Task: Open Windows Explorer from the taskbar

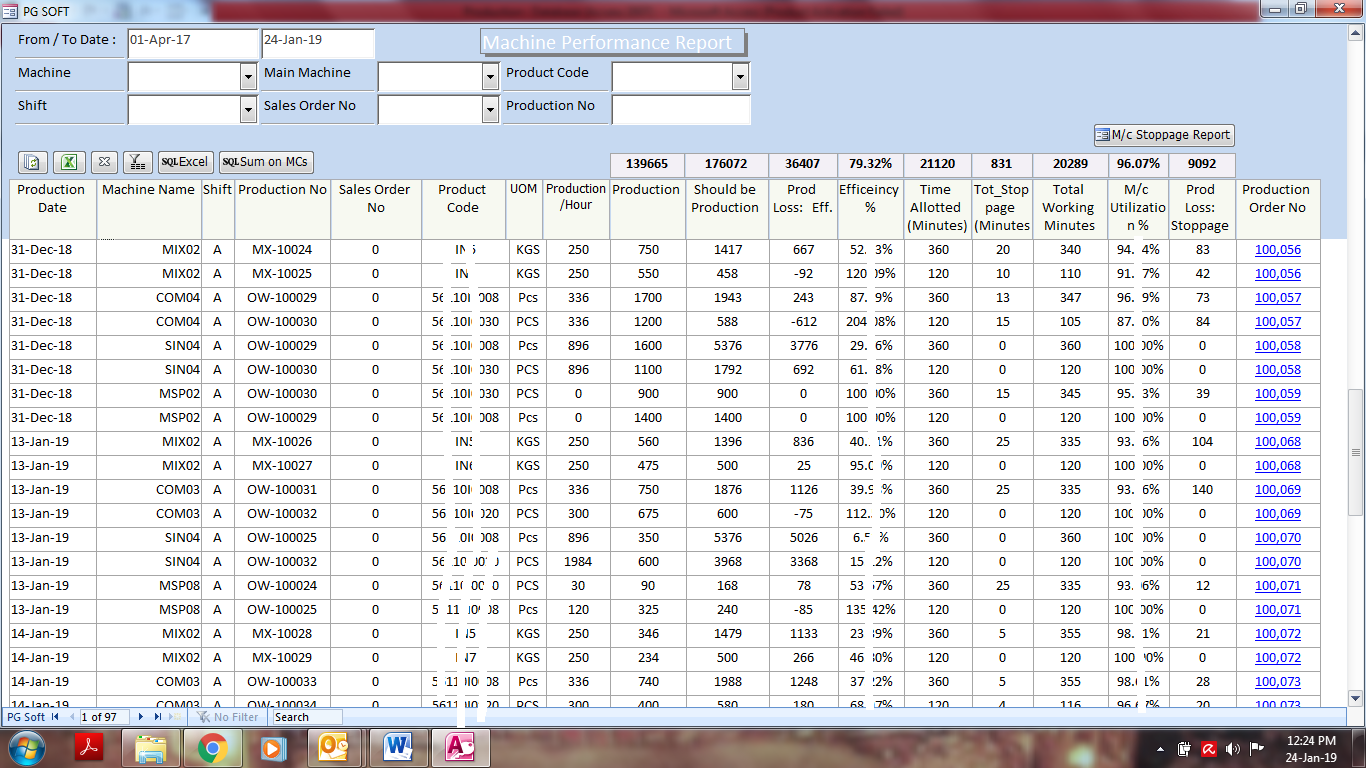Action: pyautogui.click(x=151, y=748)
